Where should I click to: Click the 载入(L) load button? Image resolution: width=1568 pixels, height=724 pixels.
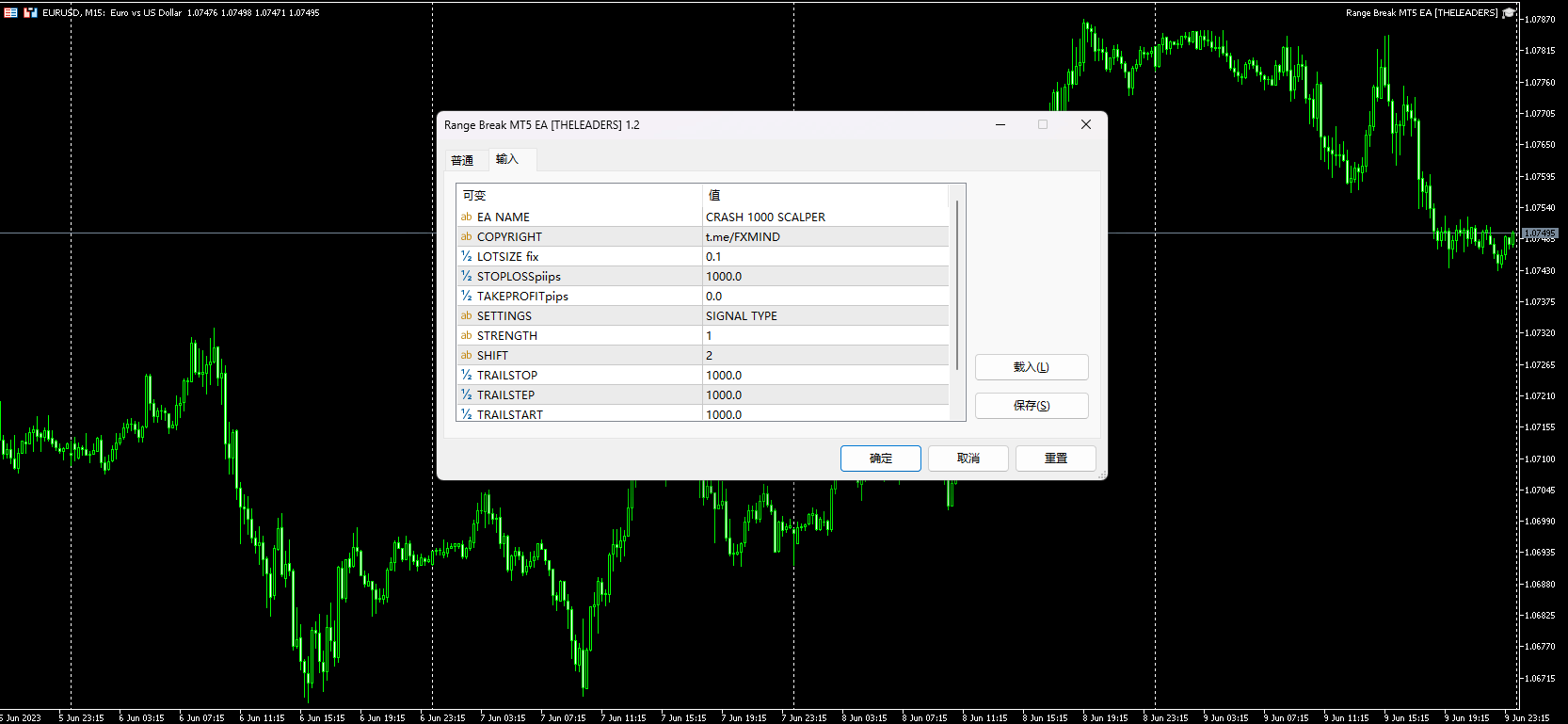tap(1032, 367)
